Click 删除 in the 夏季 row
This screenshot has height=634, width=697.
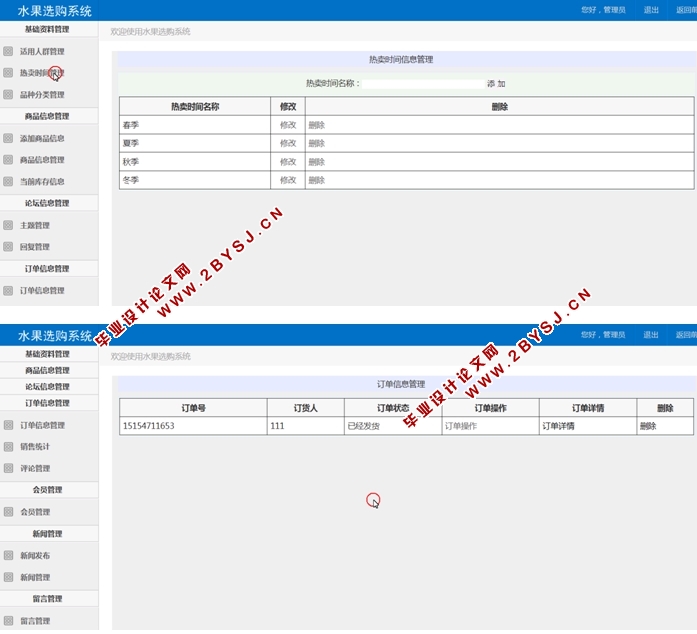click(316, 143)
